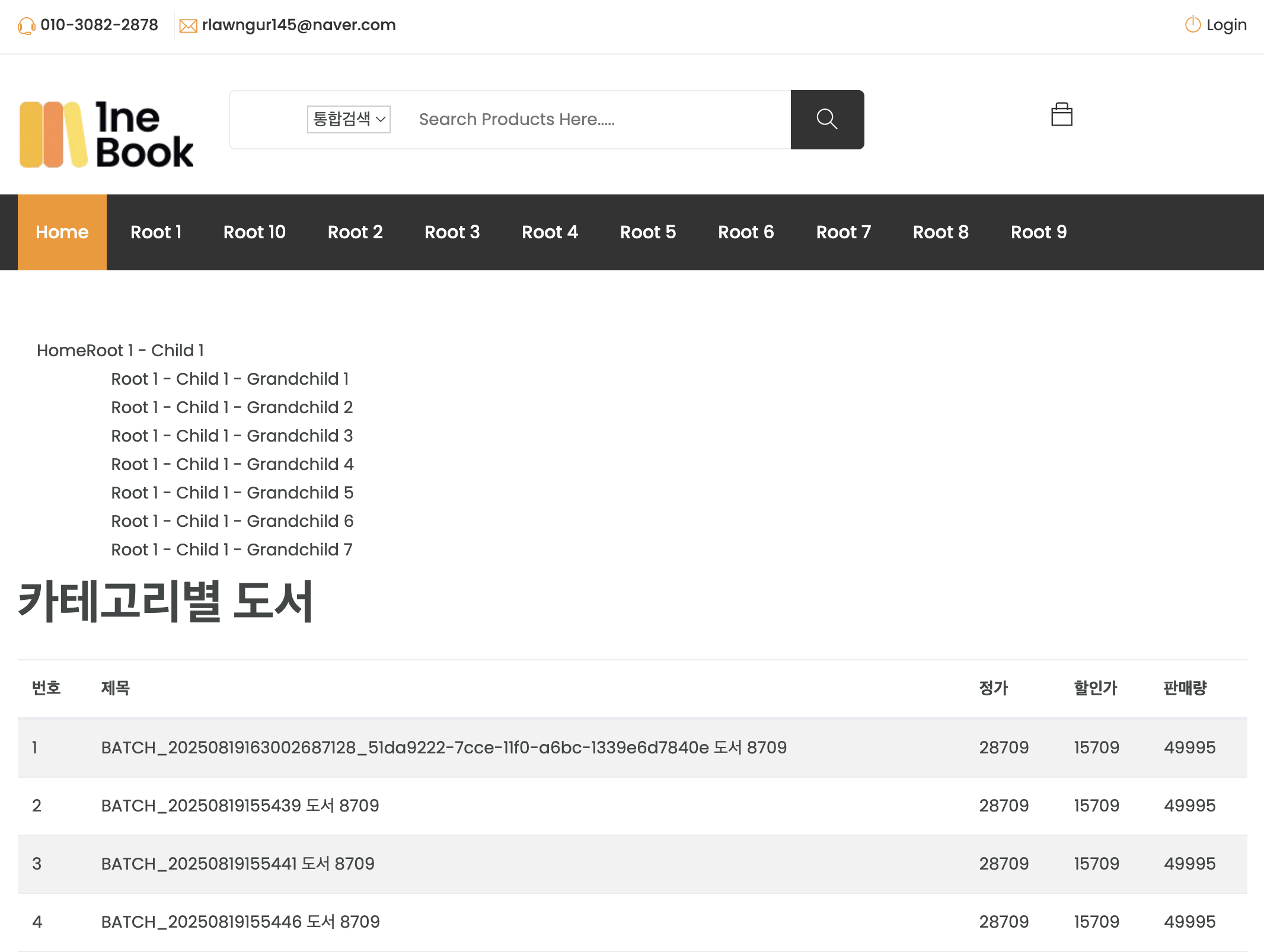
Task: Click the headset phone icon
Action: pos(26,25)
